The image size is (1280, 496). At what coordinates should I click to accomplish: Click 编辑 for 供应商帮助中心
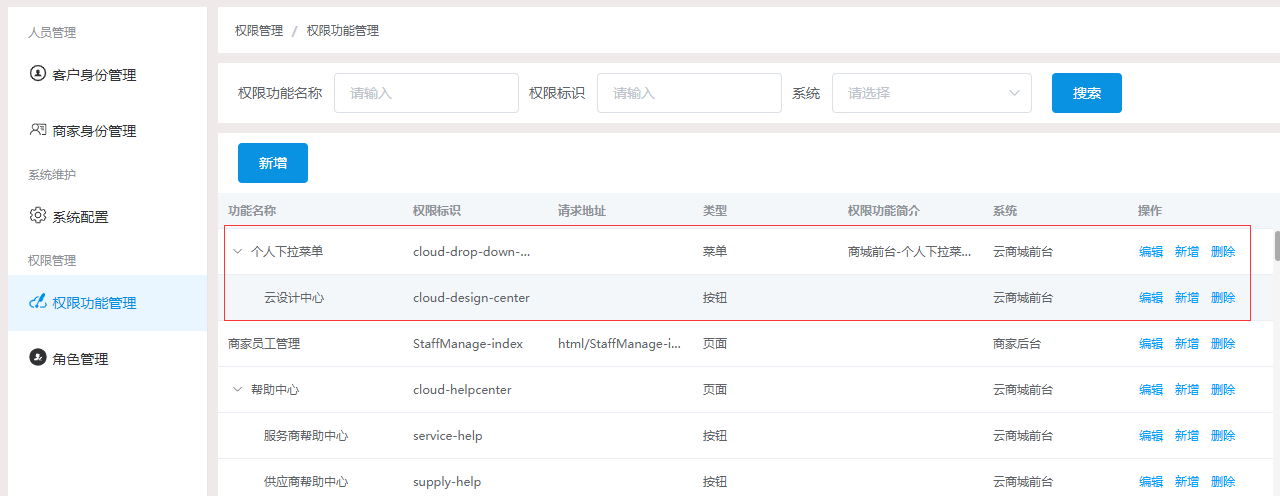tap(1151, 482)
